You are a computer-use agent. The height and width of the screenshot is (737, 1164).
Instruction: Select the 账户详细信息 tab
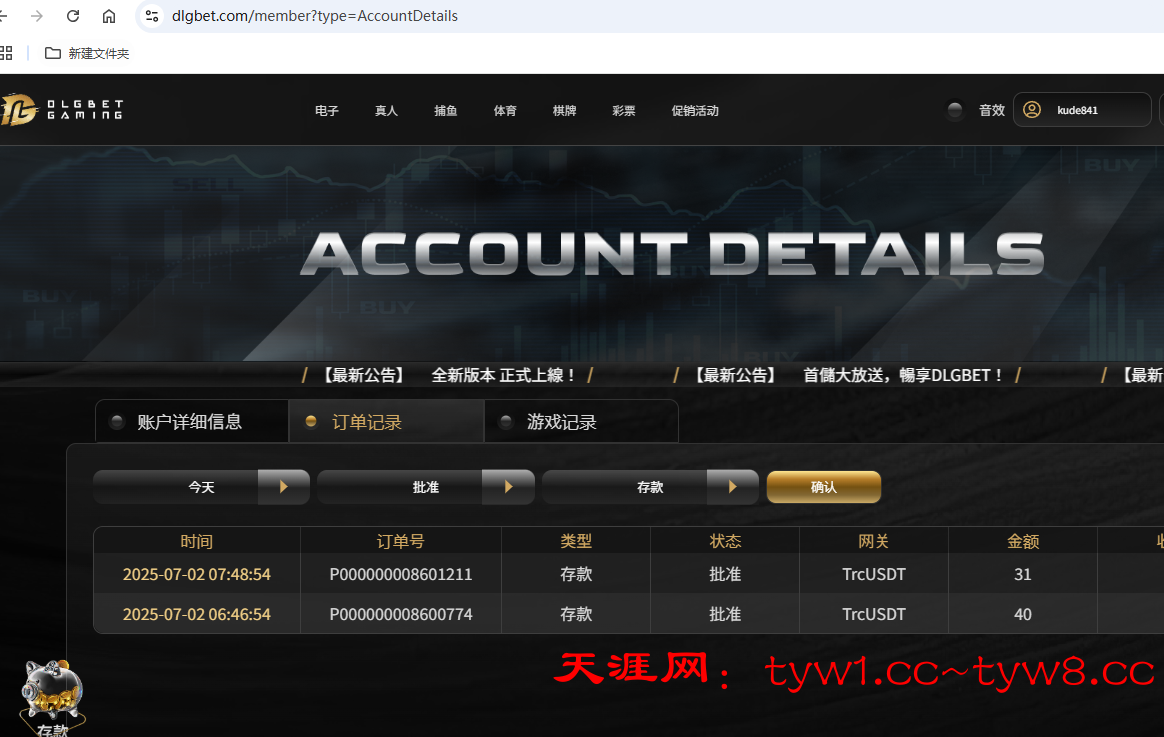pos(190,422)
